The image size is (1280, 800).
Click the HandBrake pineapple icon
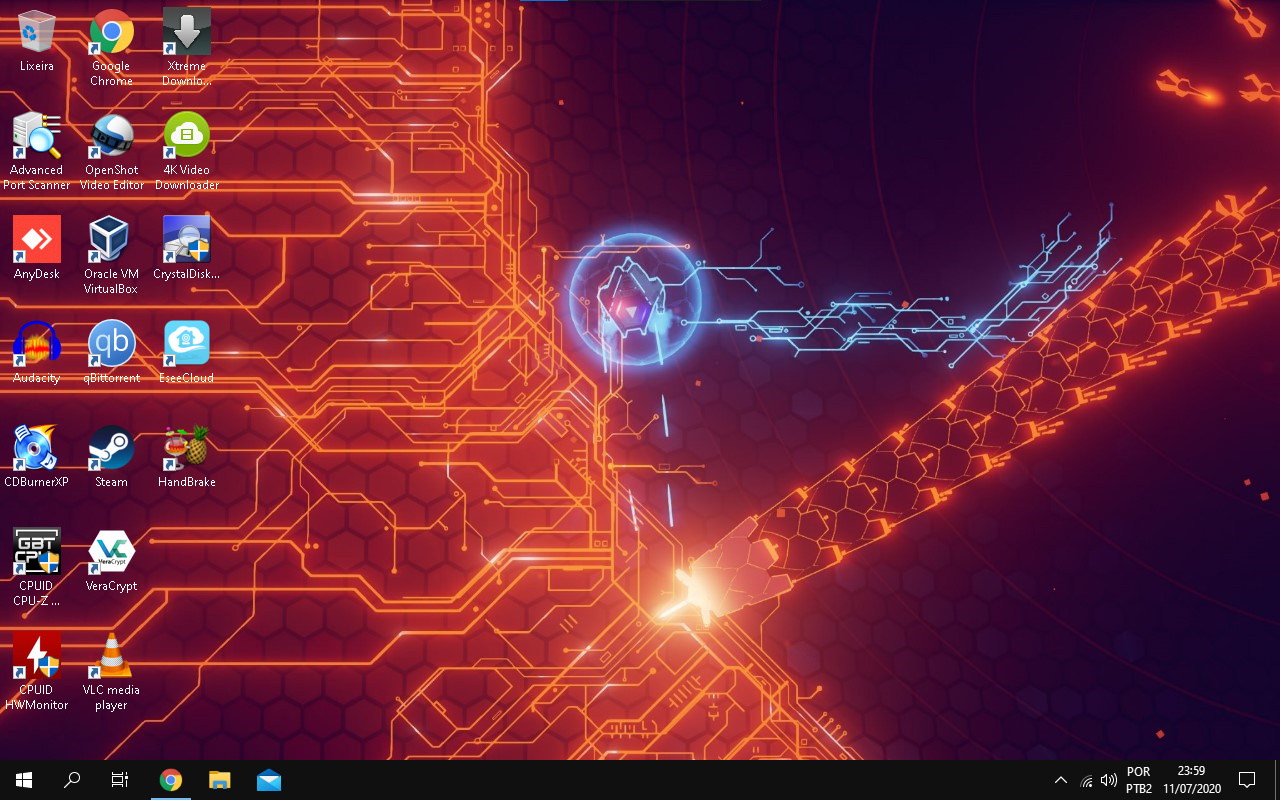point(187,449)
